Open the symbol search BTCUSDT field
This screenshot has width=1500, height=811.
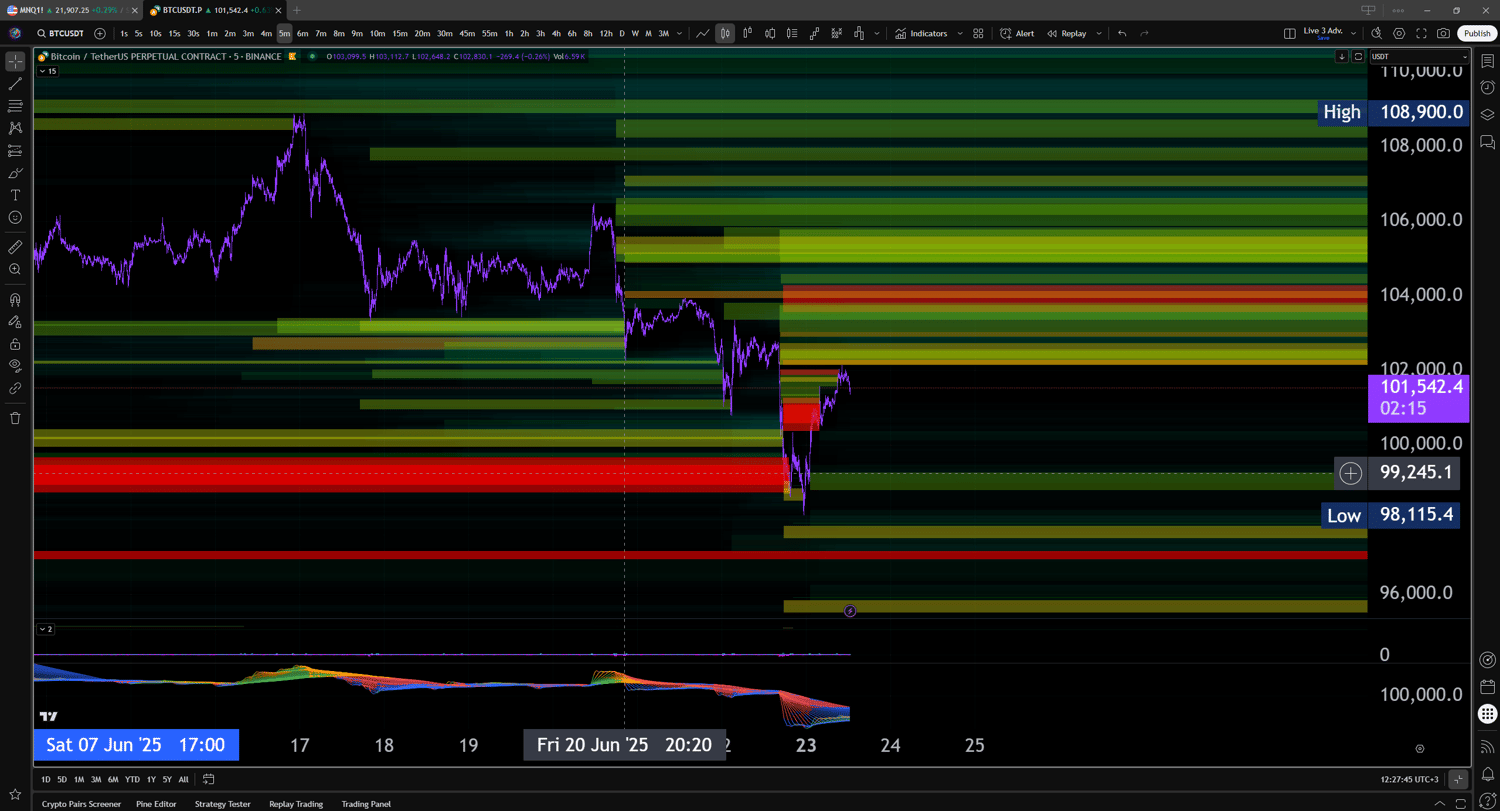61,33
